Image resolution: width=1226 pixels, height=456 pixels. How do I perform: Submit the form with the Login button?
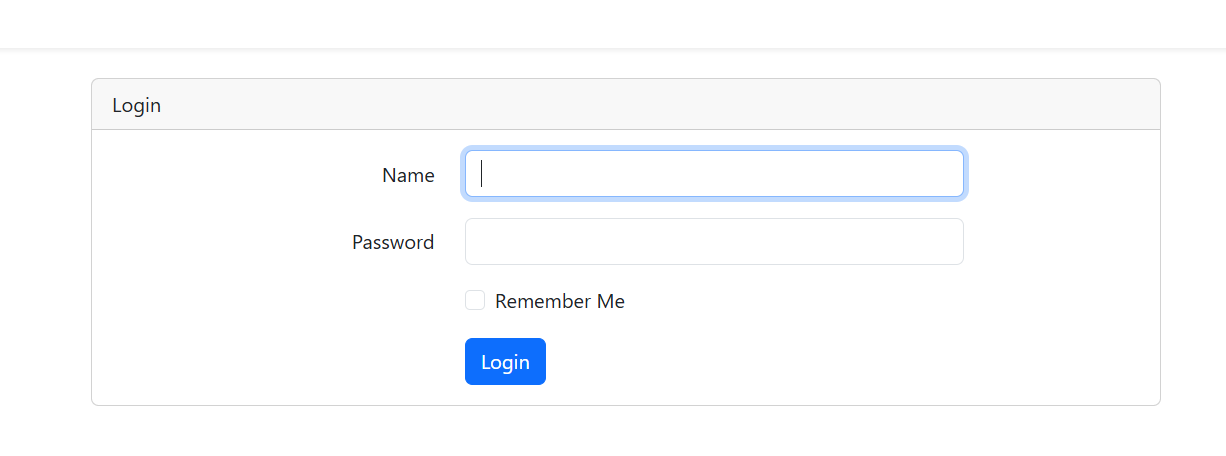(505, 361)
